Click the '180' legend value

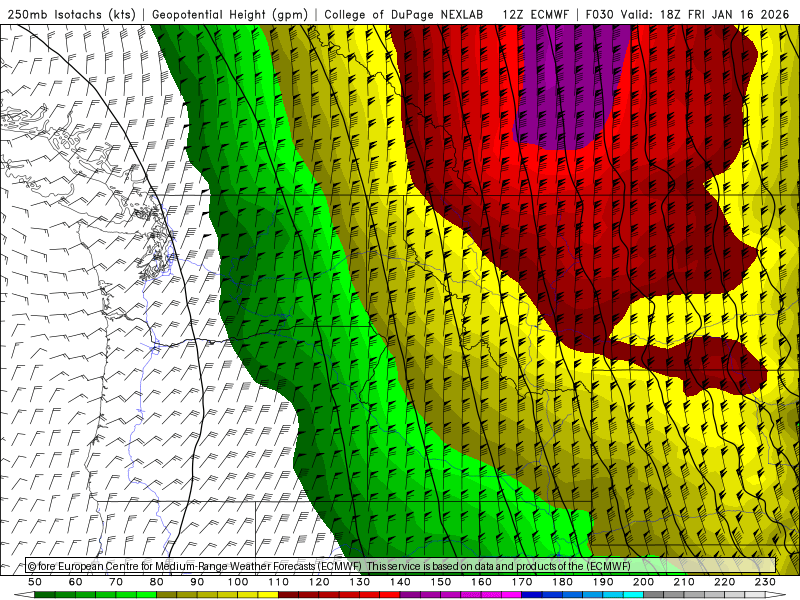562,582
